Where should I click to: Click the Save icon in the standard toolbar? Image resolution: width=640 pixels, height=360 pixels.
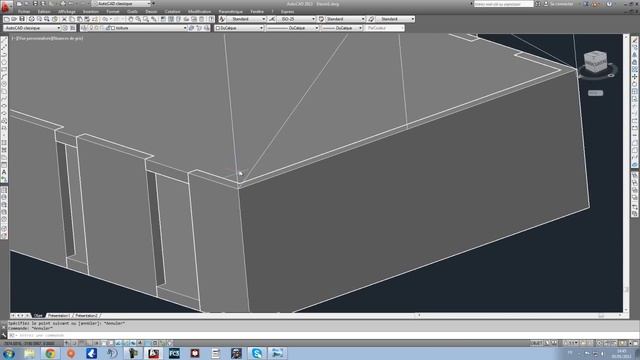tap(22, 19)
